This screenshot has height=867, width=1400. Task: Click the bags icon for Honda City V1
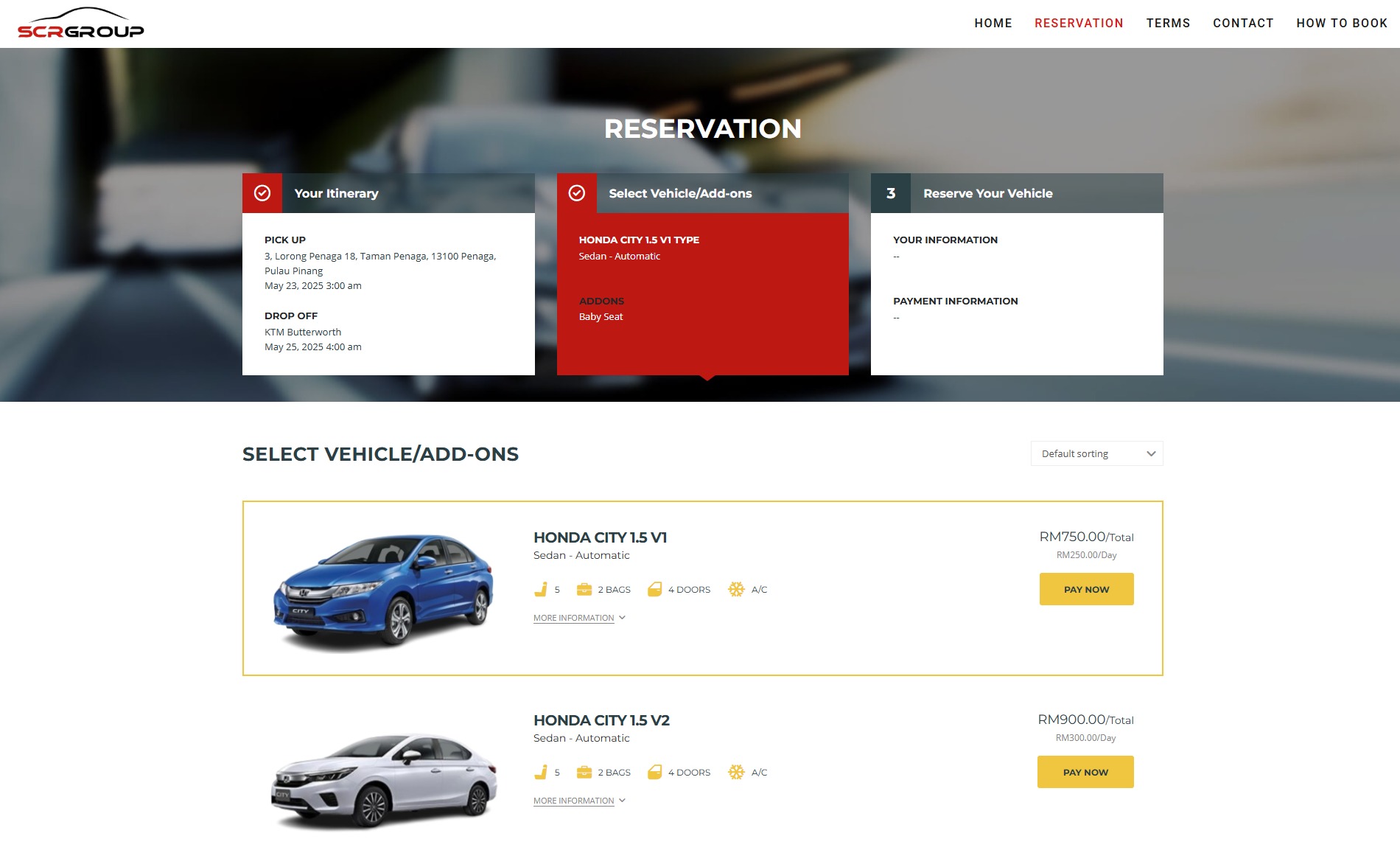tap(584, 589)
